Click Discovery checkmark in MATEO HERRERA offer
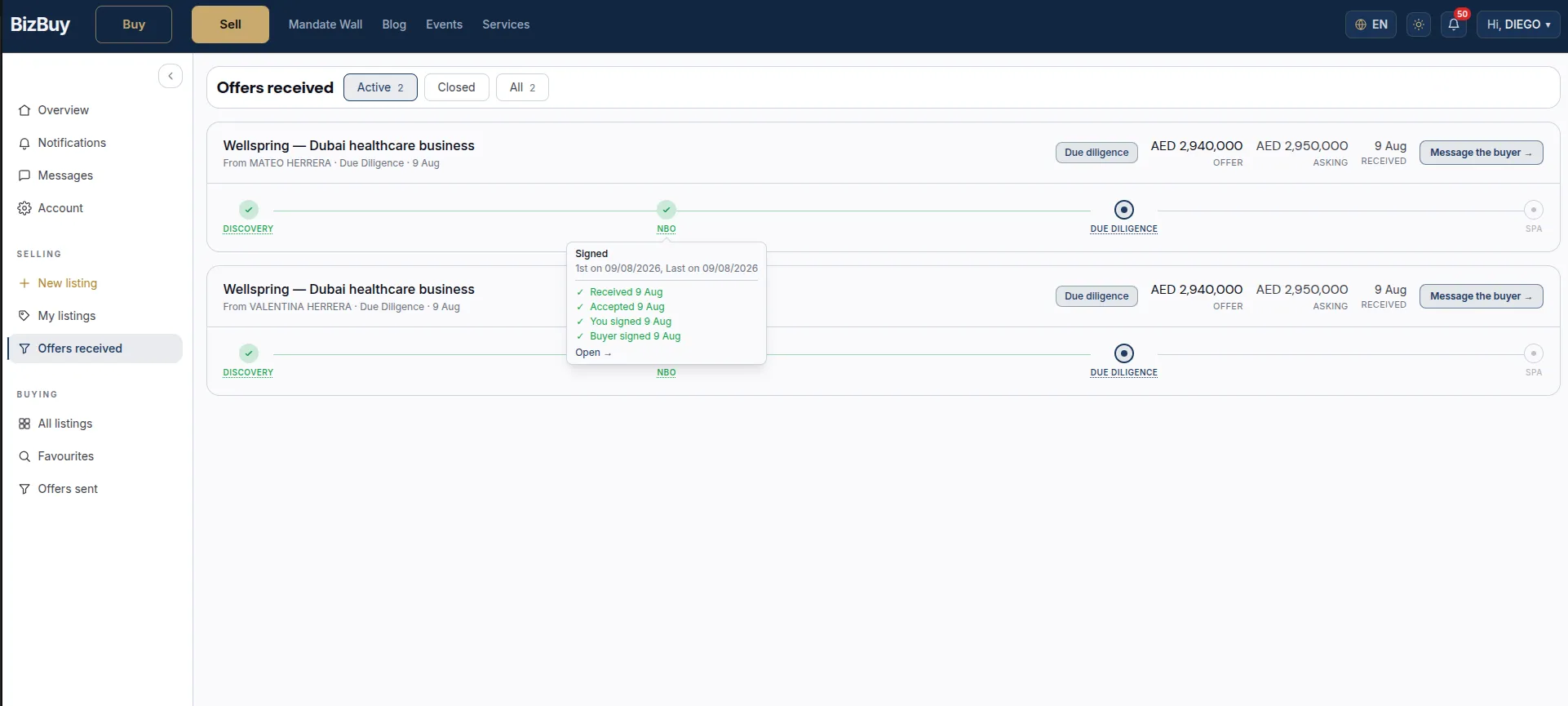The height and width of the screenshot is (706, 1568). [249, 210]
